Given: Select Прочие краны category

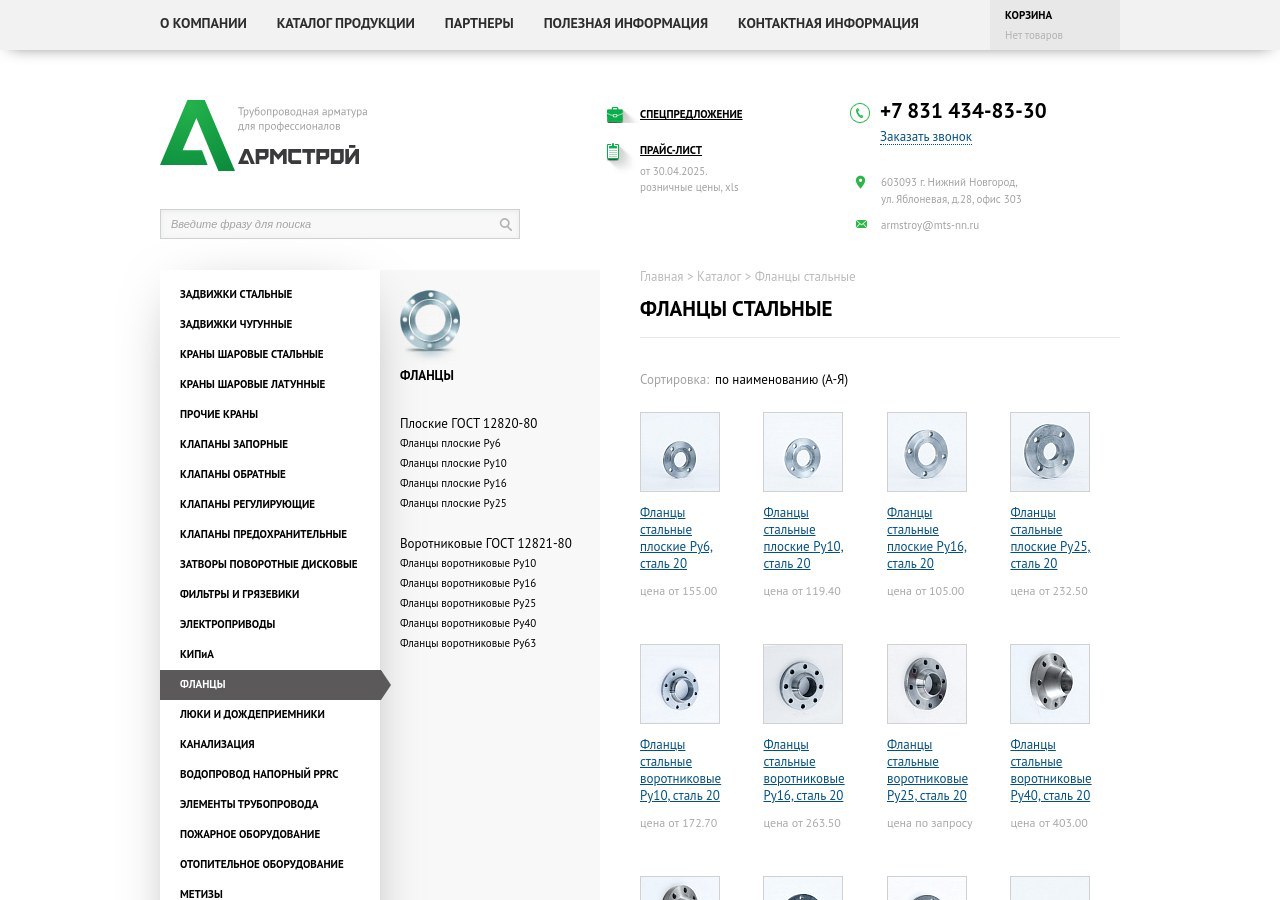Looking at the screenshot, I should pyautogui.click(x=270, y=414).
